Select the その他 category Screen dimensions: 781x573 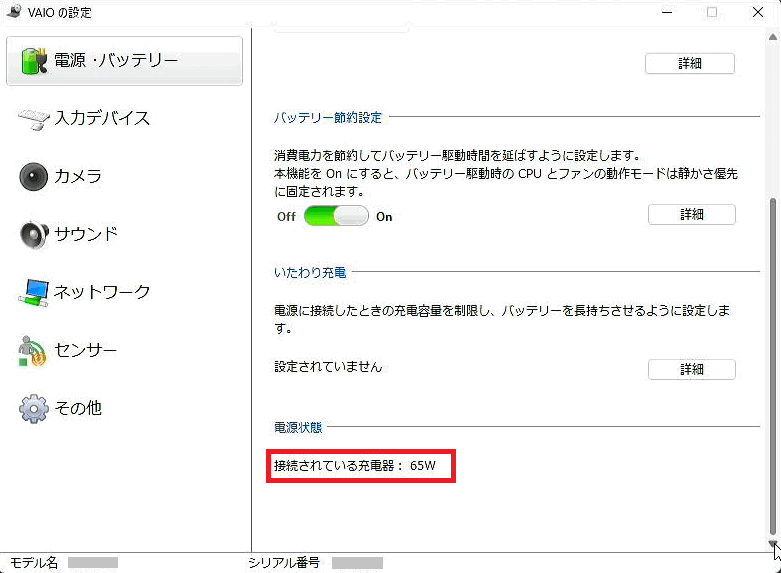(x=124, y=408)
